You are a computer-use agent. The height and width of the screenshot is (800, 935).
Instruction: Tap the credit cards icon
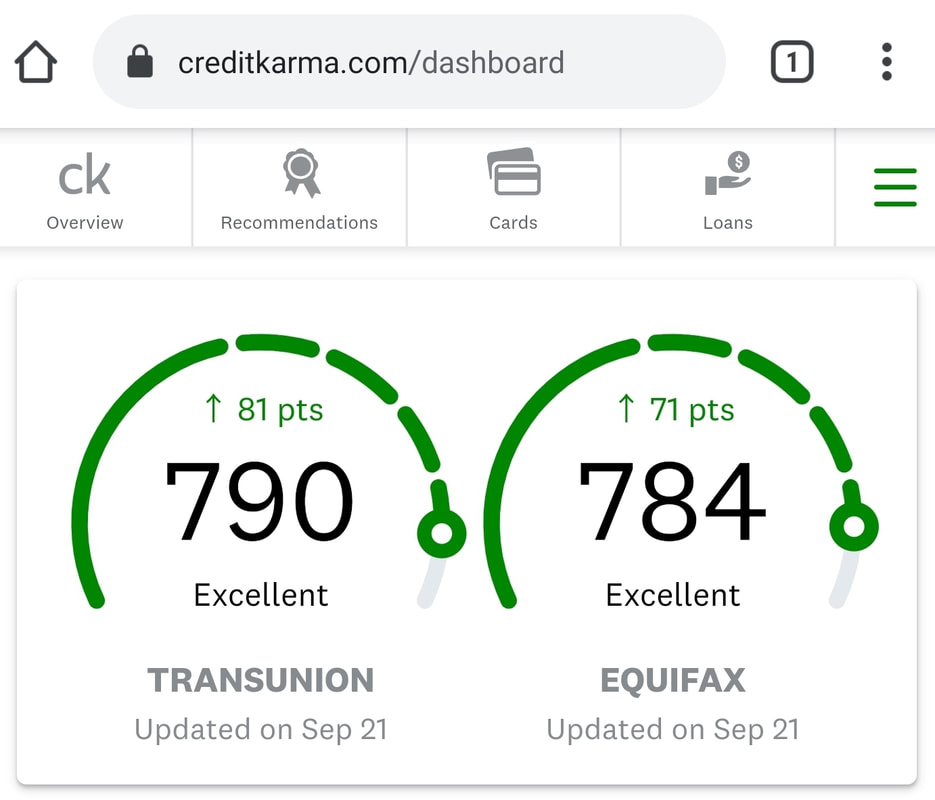pyautogui.click(x=514, y=172)
